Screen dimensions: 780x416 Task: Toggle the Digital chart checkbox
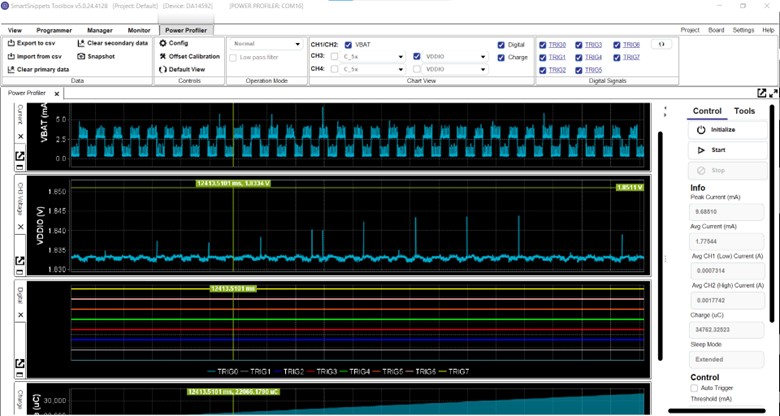[501, 45]
